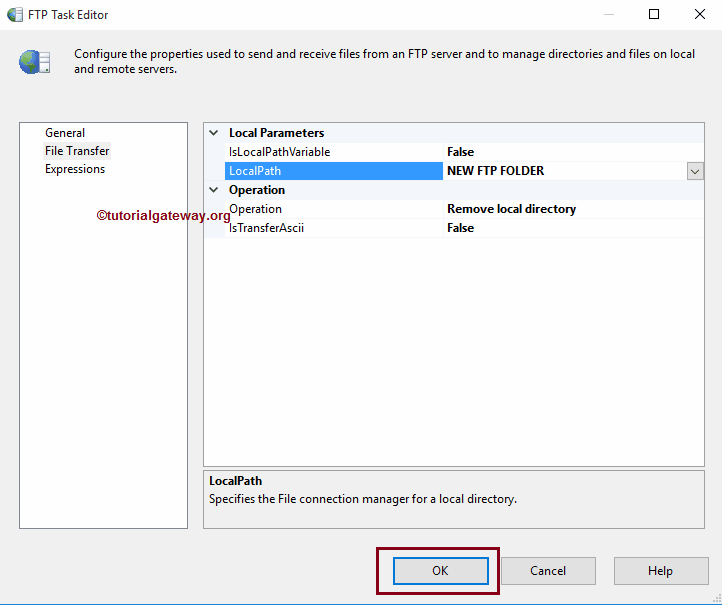Open the LocalPath dropdown arrow
722x605 pixels.
click(x=695, y=171)
